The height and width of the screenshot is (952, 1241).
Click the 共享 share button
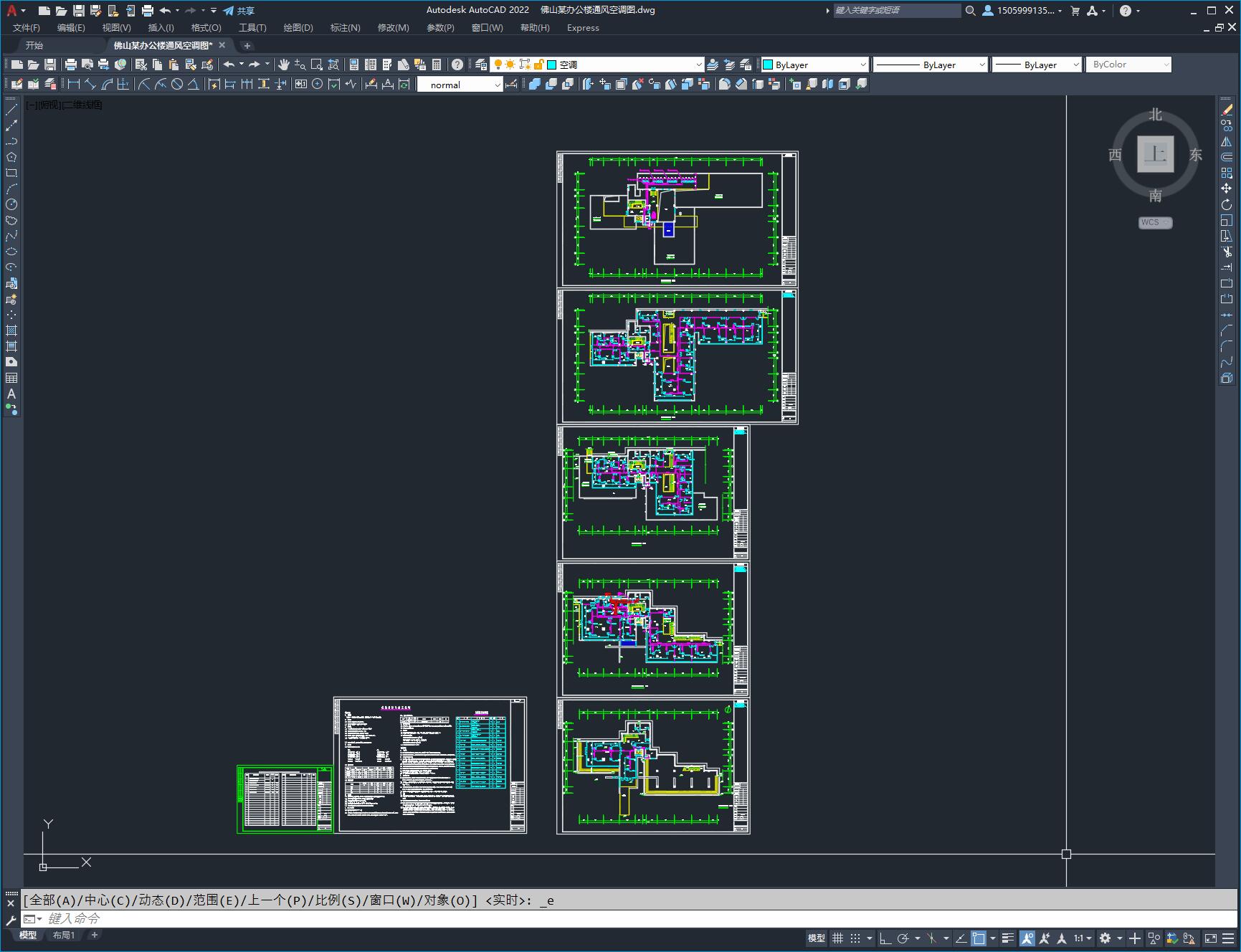(x=239, y=11)
